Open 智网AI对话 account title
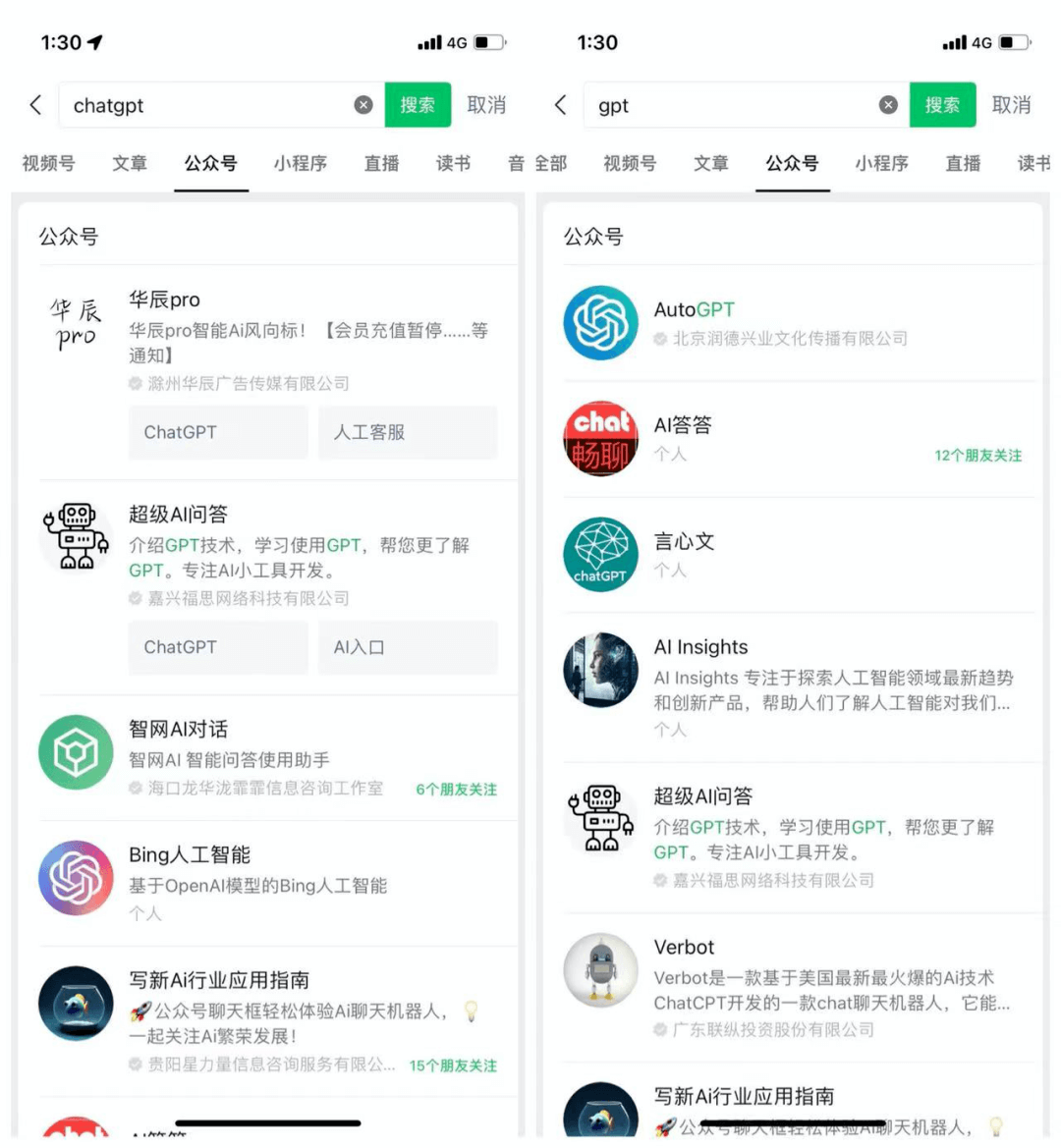1061x1148 pixels. [x=178, y=729]
